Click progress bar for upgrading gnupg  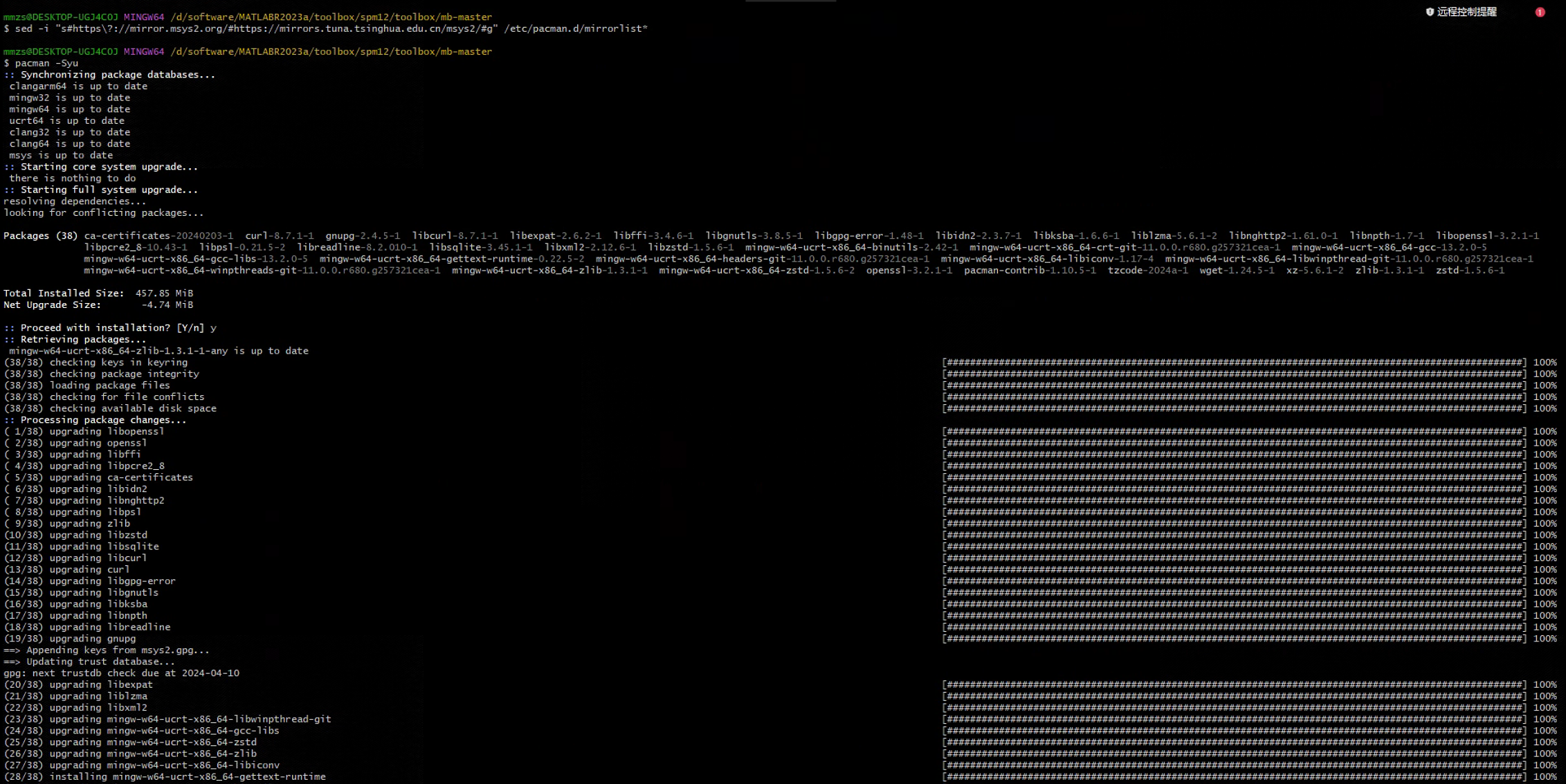pos(1234,639)
